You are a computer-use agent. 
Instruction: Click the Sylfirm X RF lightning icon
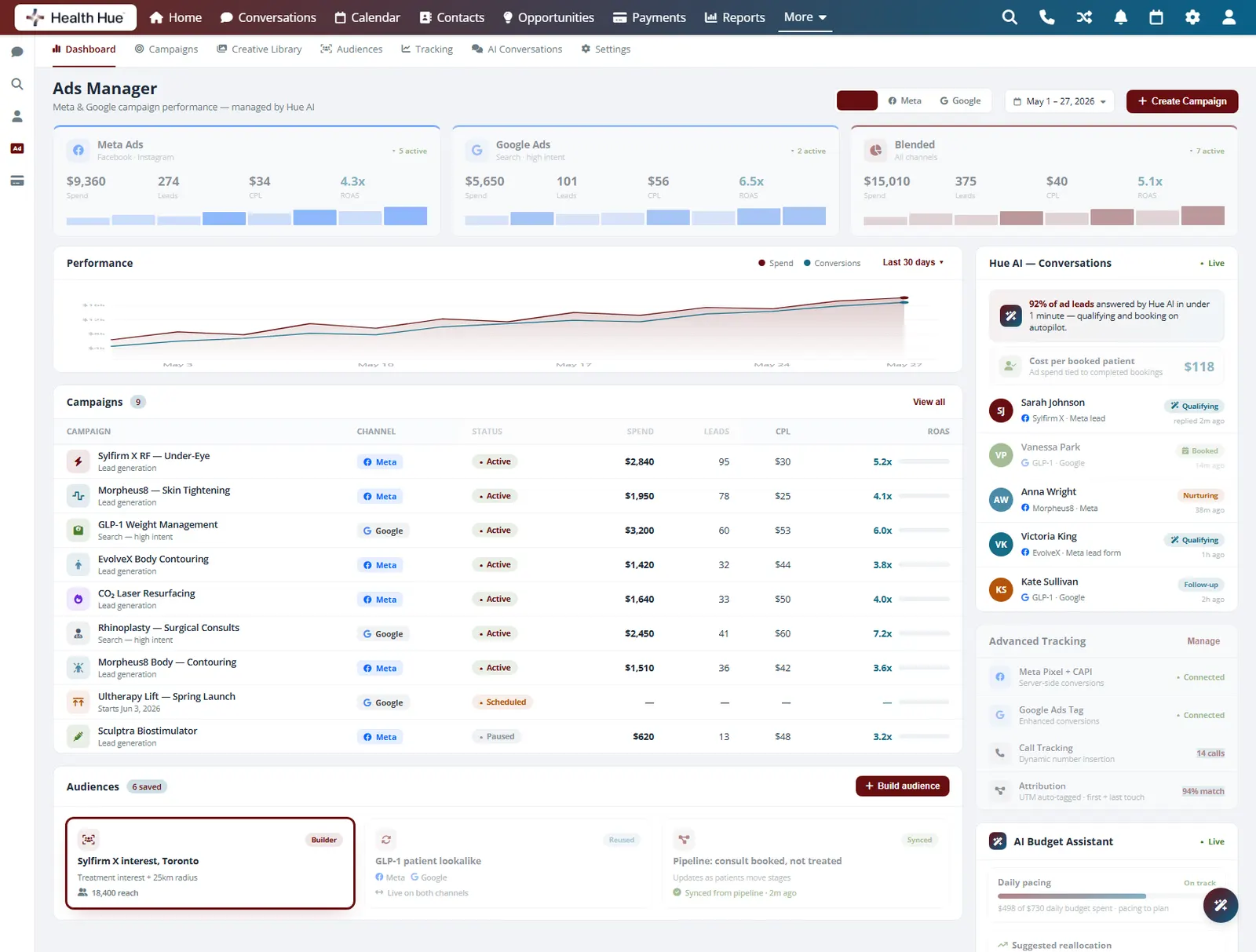click(x=78, y=461)
